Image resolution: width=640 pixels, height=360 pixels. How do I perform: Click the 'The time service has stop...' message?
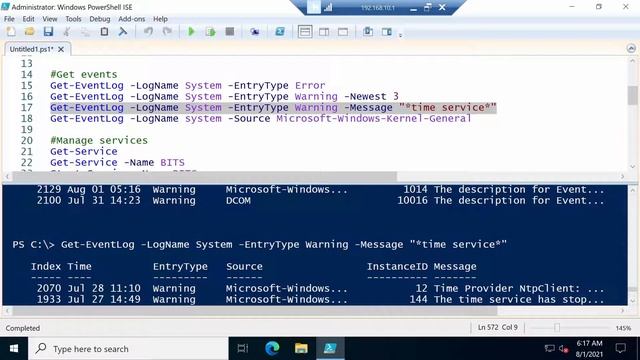pos(518,299)
